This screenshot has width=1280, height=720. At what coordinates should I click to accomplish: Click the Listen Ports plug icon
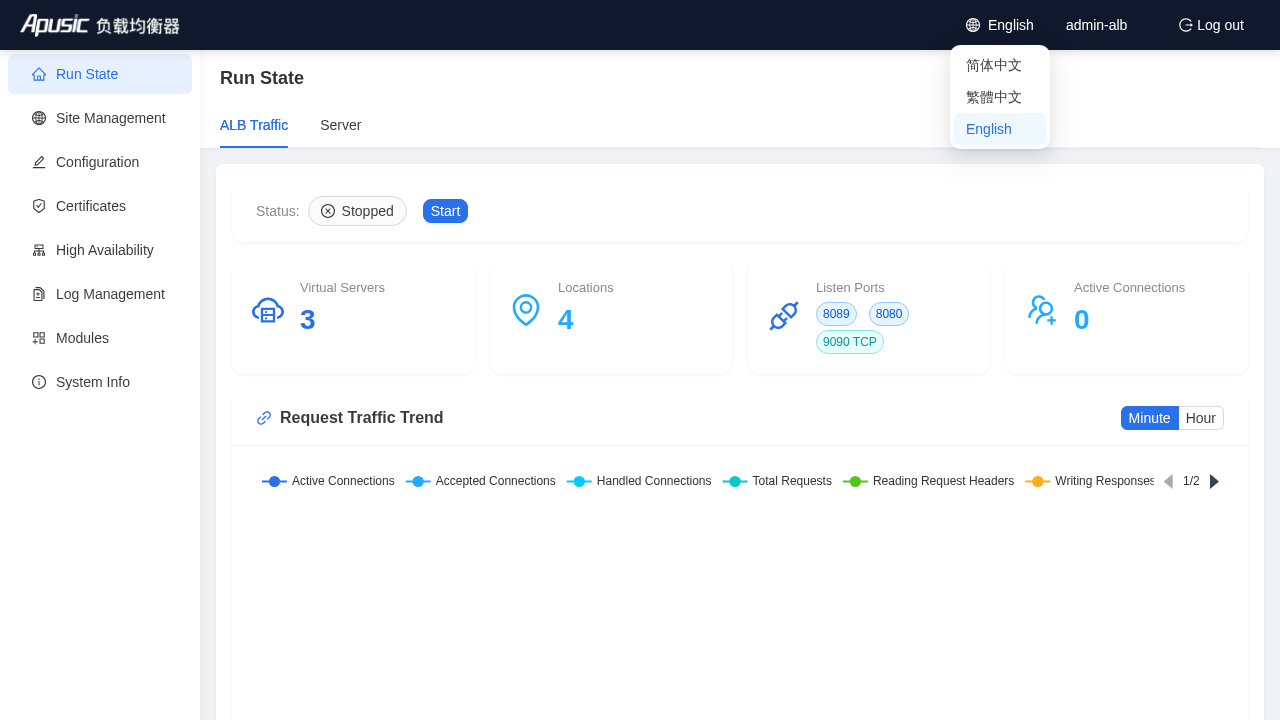click(784, 316)
